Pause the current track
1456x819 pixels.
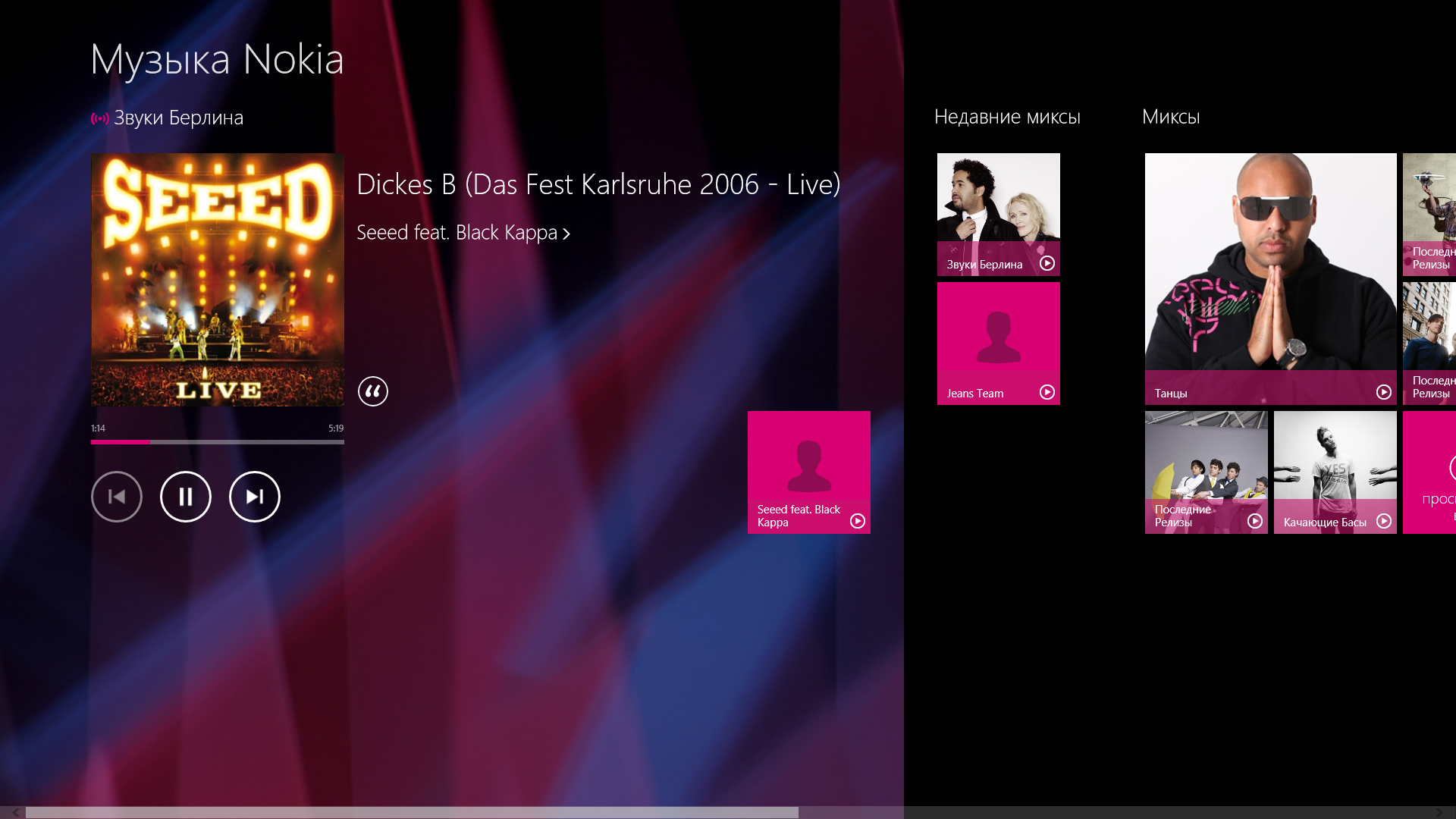click(x=186, y=497)
